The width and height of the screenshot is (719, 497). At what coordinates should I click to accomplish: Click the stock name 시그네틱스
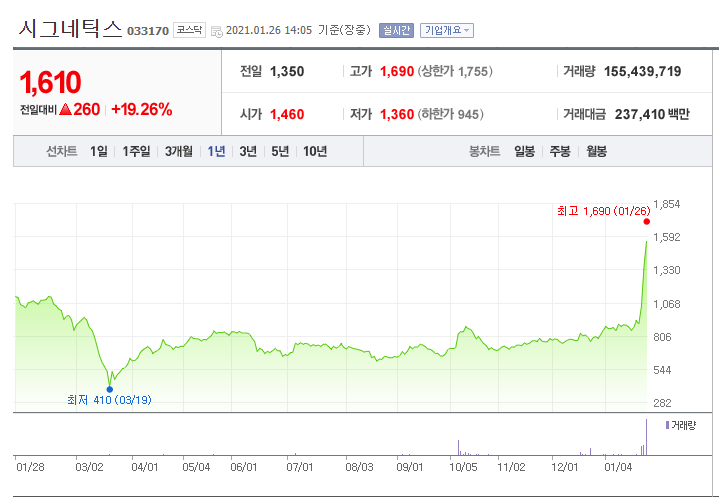tap(70, 28)
